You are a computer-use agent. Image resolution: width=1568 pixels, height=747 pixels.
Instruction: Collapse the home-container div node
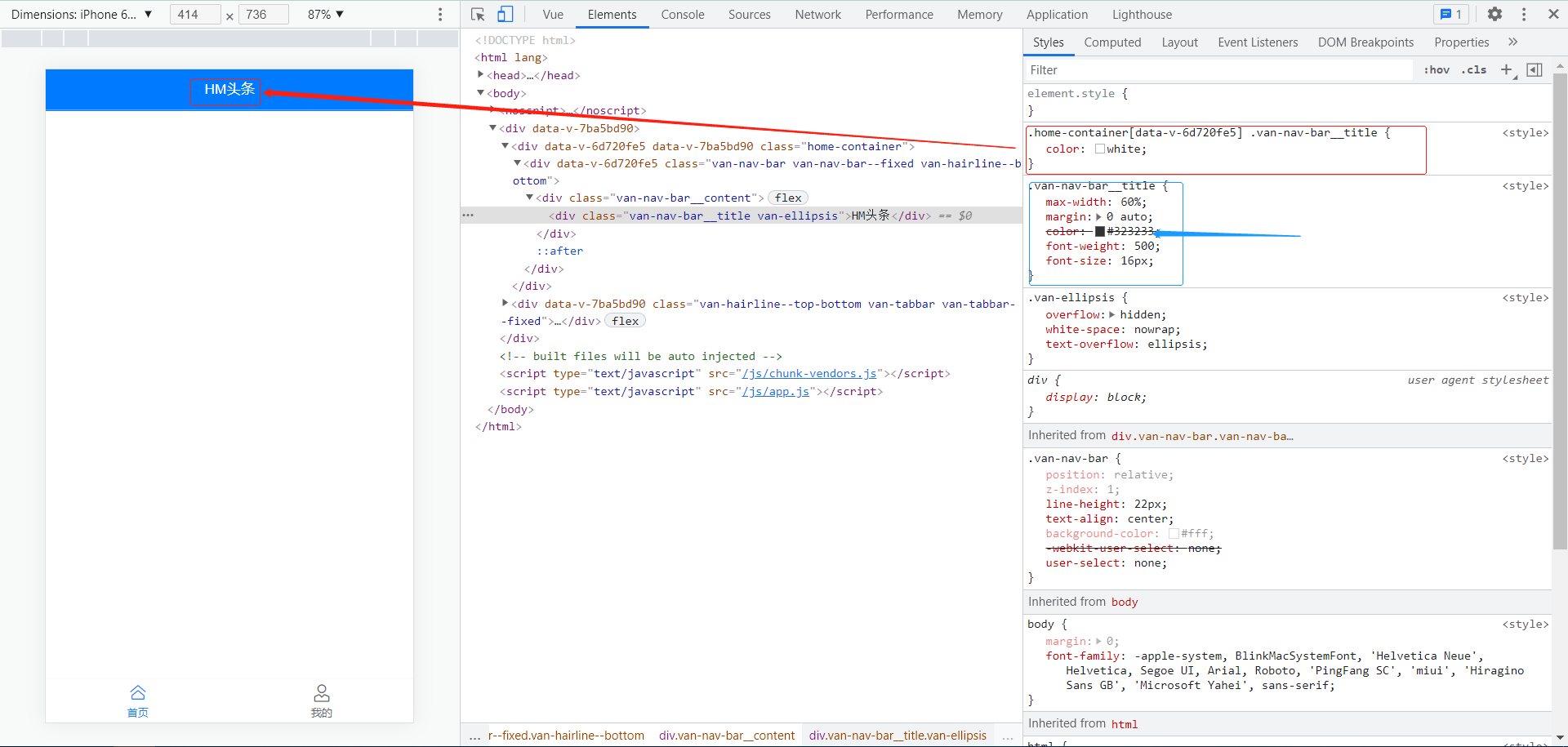pos(505,146)
